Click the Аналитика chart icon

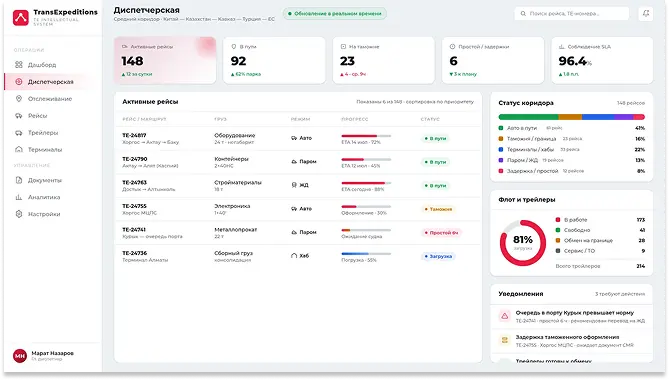pos(19,197)
